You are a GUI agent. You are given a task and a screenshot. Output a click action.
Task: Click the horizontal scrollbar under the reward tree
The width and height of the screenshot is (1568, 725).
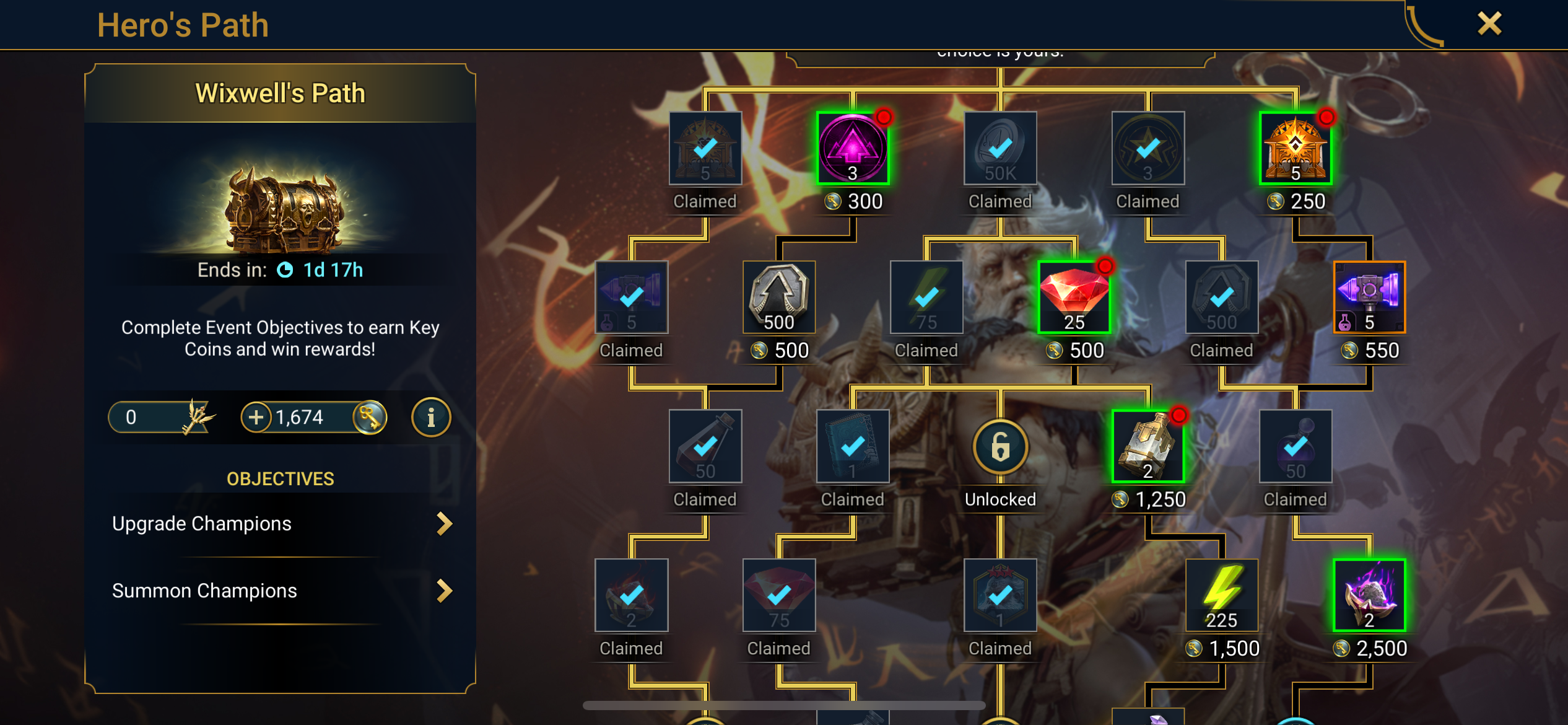coord(784,705)
